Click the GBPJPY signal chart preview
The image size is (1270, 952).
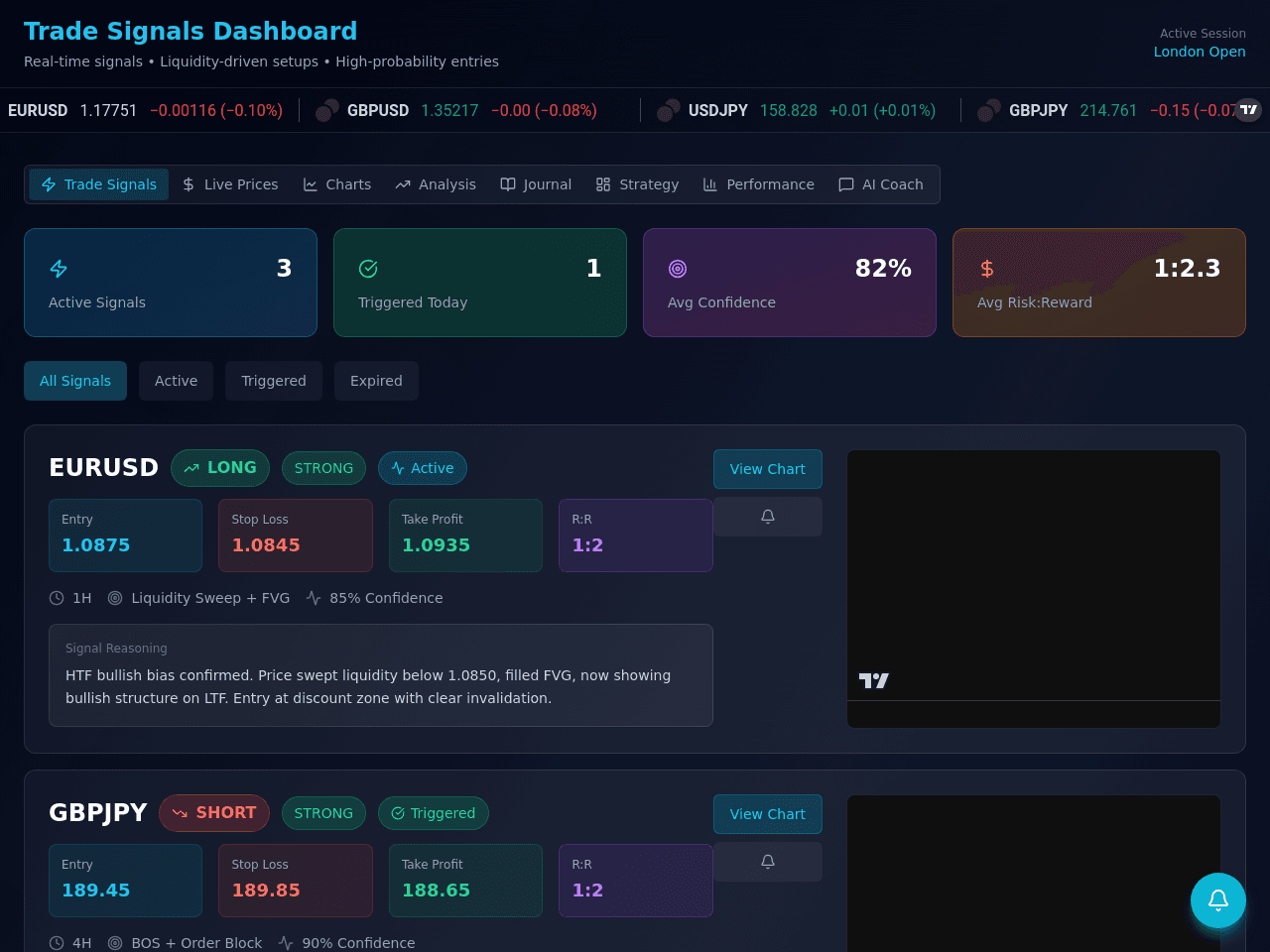(1034, 874)
